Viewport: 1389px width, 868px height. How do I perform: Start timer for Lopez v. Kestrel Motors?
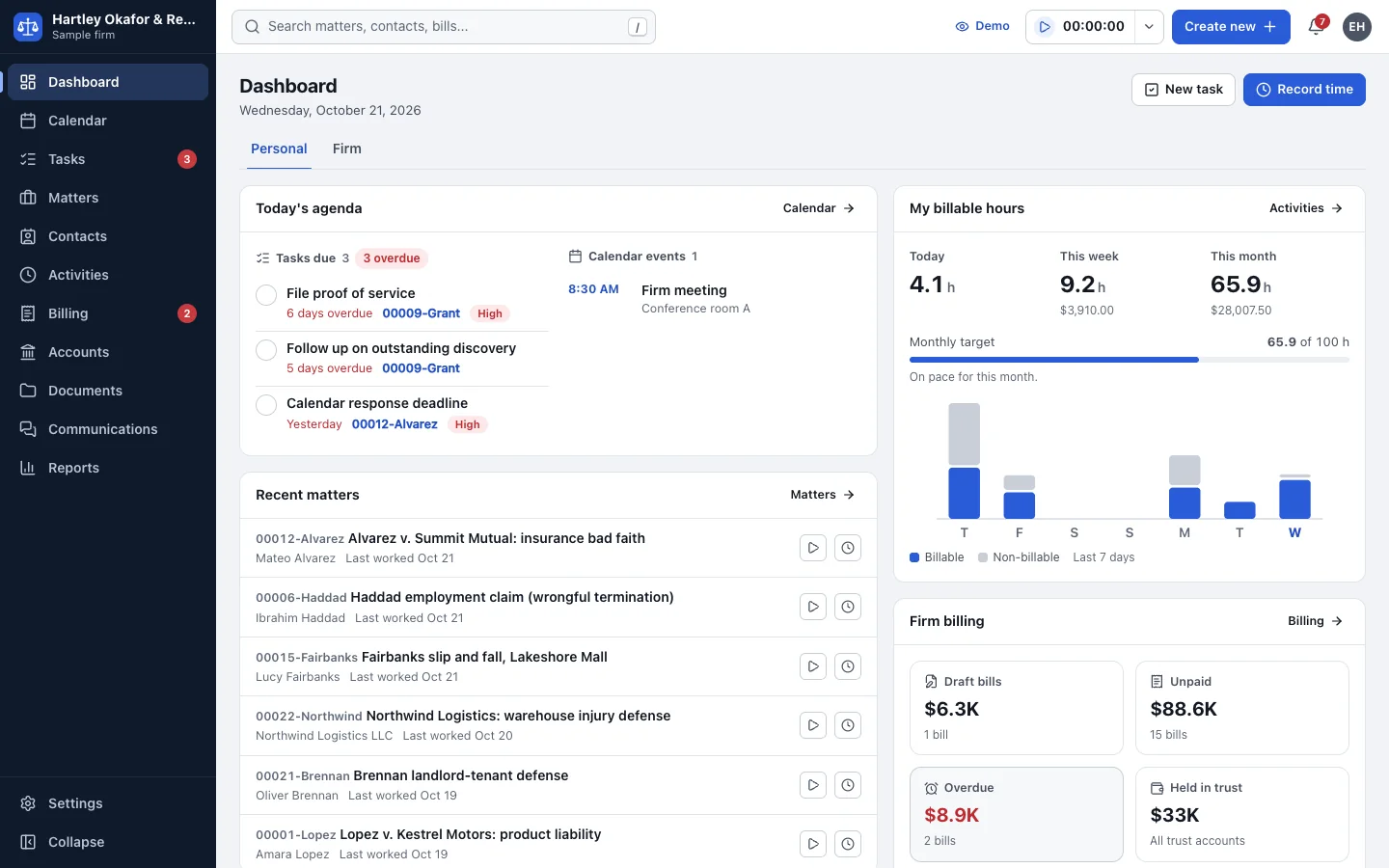point(813,844)
